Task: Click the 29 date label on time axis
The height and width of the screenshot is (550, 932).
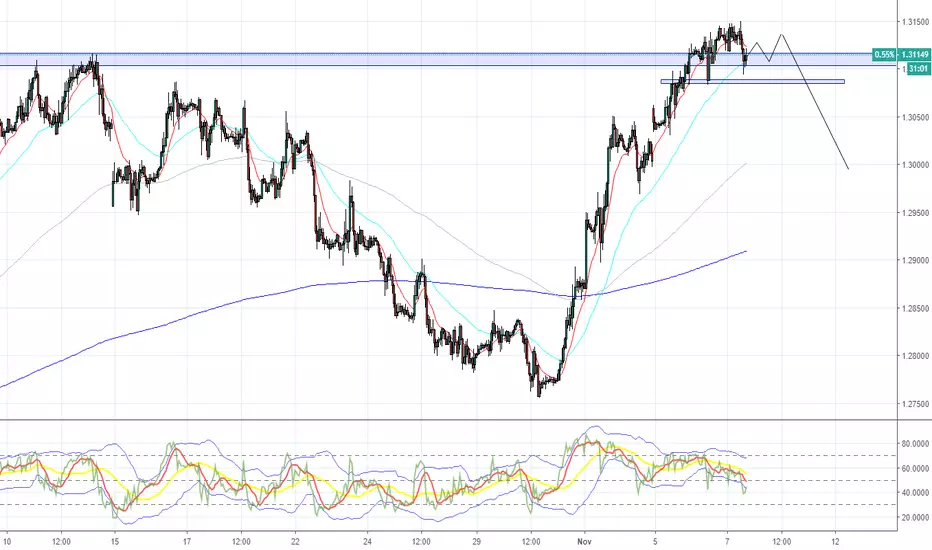Action: 476,542
